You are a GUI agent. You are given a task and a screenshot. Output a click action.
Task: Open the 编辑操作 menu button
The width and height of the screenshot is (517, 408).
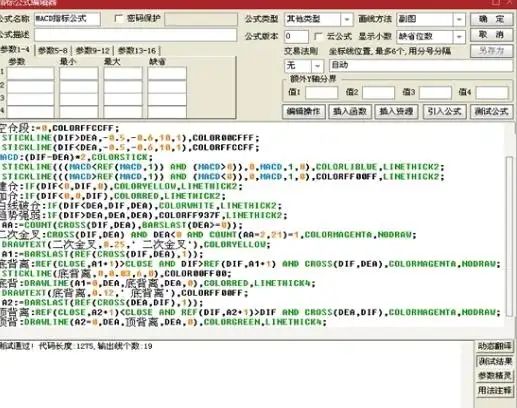click(x=303, y=111)
